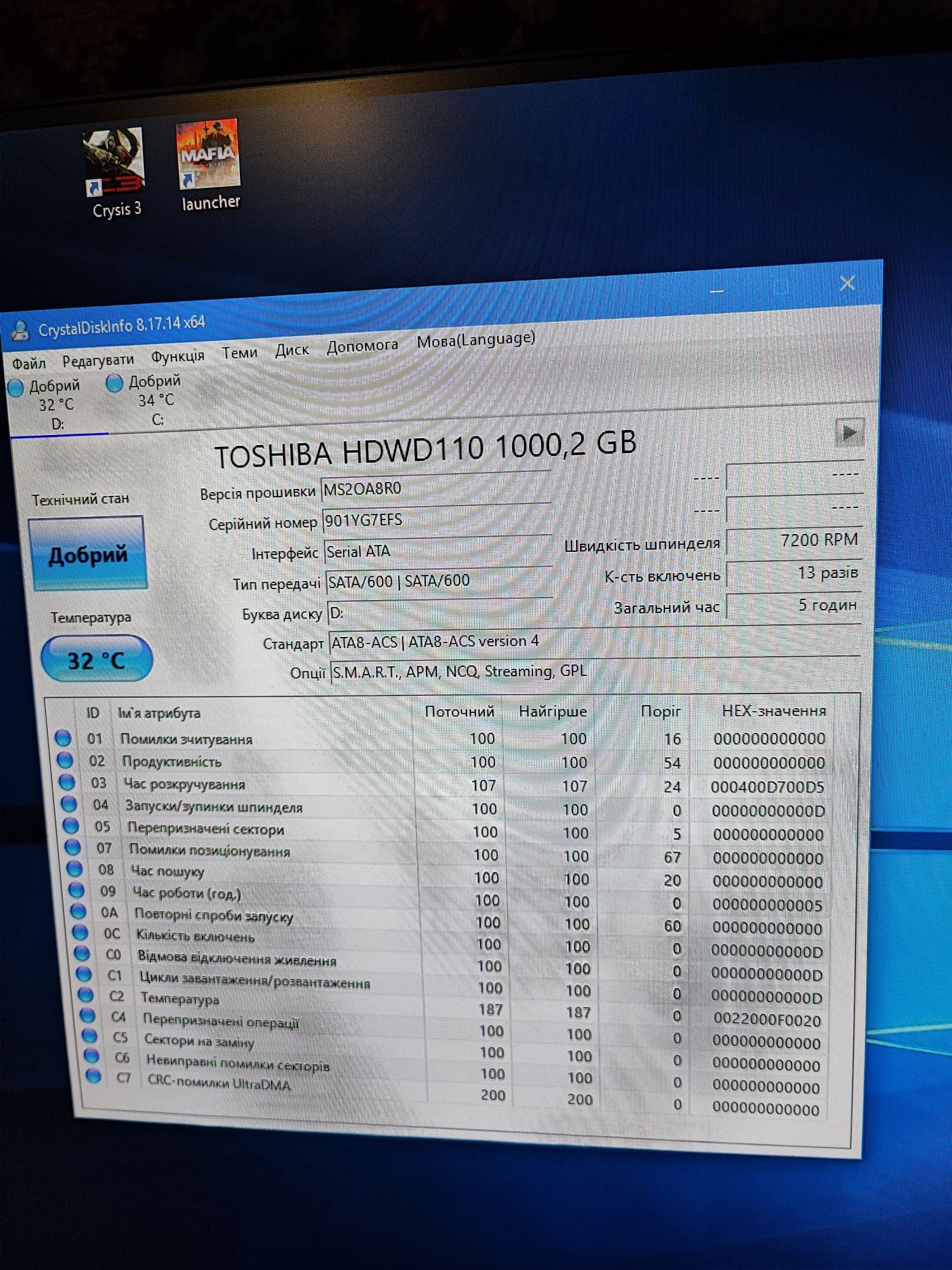Image resolution: width=952 pixels, height=1270 pixels.
Task: Click the next disk arrow button
Action: click(849, 433)
